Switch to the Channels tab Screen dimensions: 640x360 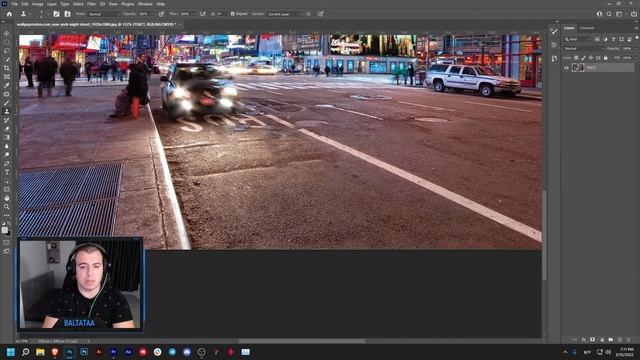coord(587,28)
